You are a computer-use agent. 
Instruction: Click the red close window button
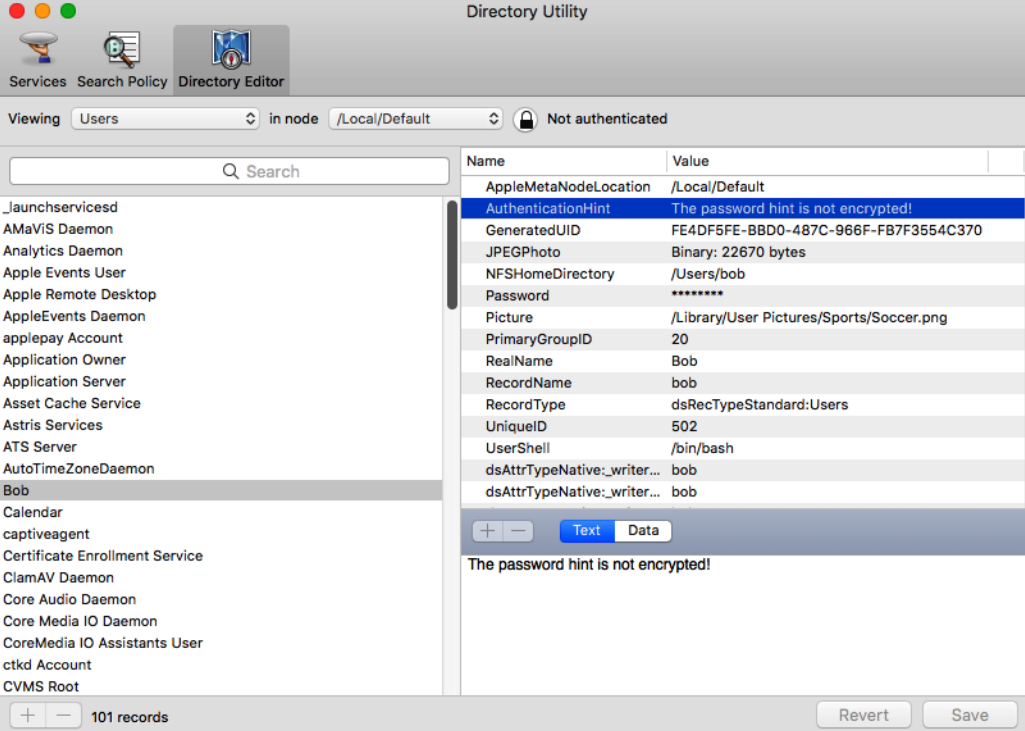pyautogui.click(x=17, y=10)
